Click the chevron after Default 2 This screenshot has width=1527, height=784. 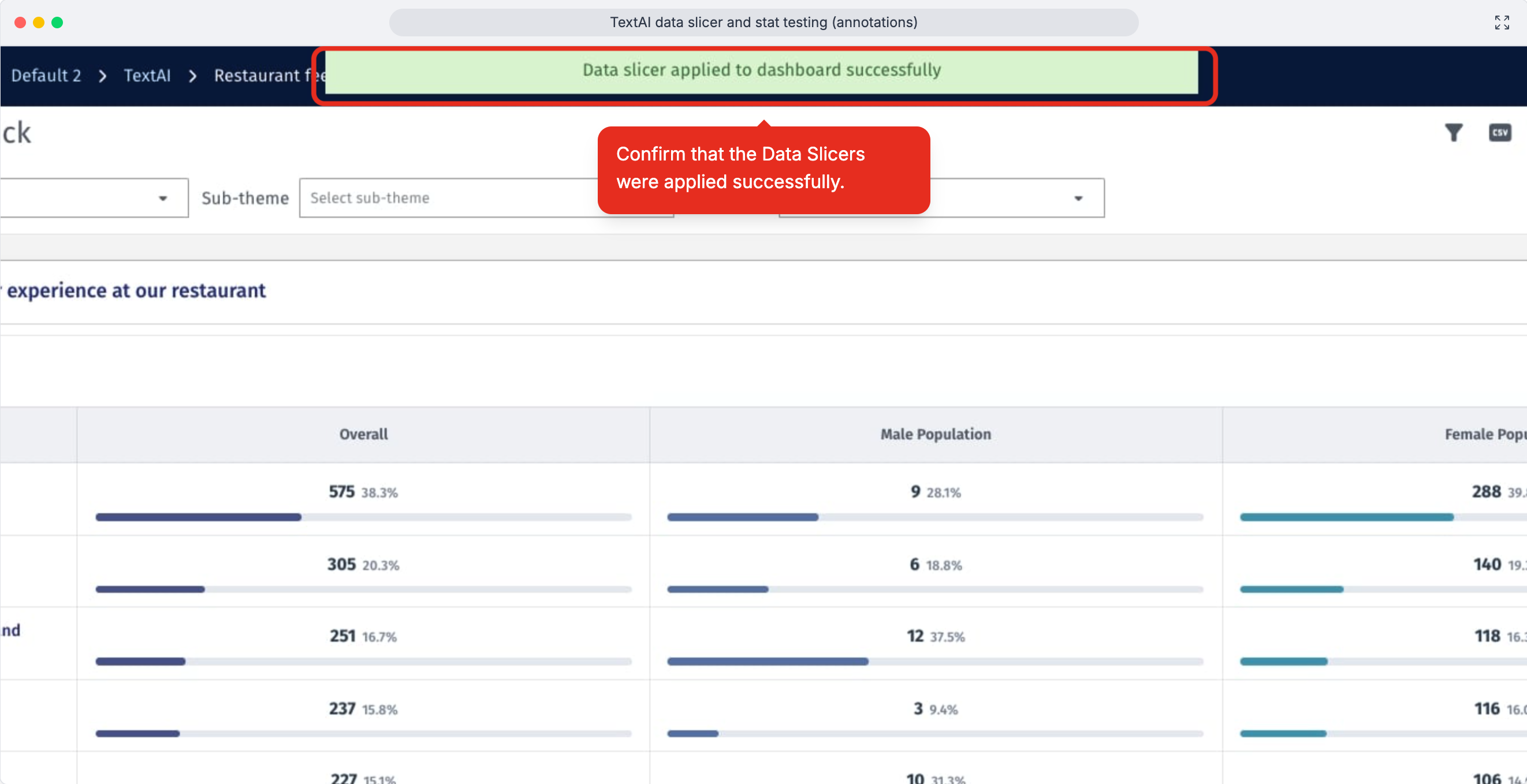click(x=103, y=76)
